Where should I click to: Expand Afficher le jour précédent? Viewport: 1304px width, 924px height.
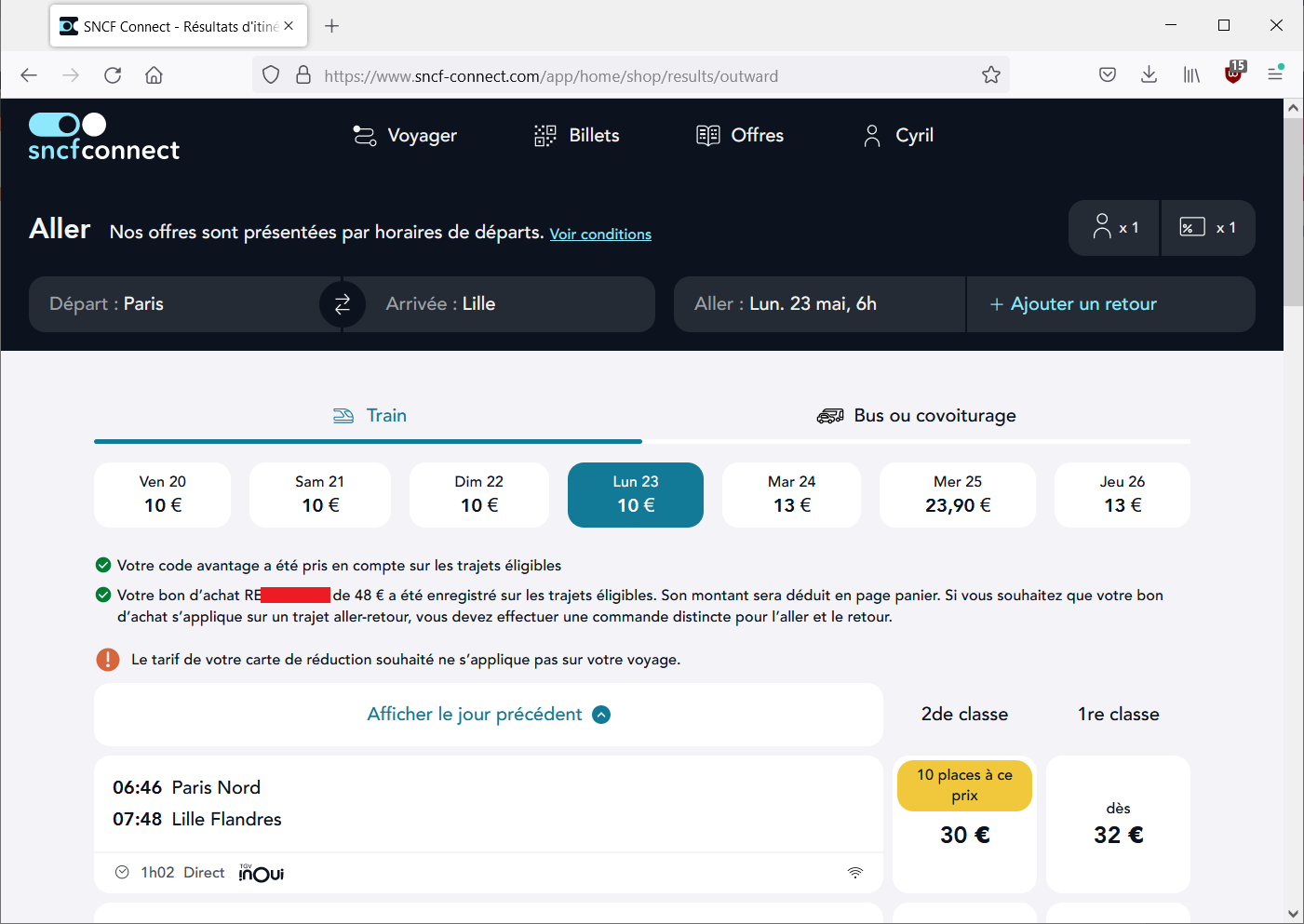coord(489,715)
